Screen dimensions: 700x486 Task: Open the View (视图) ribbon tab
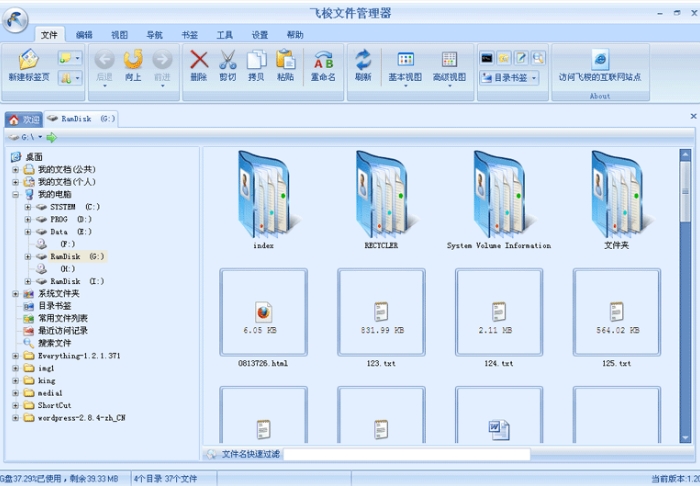[119, 35]
